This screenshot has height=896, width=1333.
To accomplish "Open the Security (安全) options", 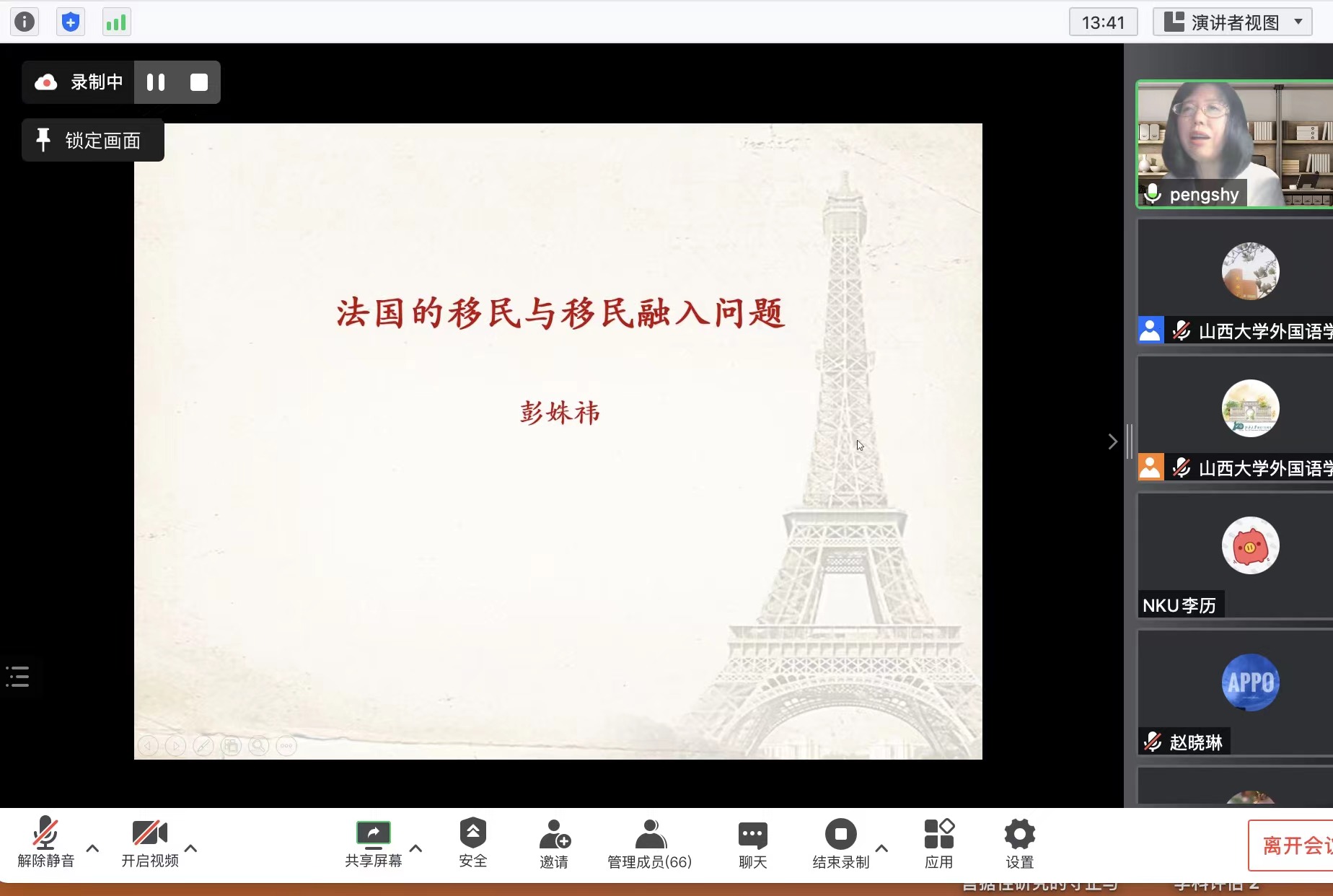I will tap(472, 843).
